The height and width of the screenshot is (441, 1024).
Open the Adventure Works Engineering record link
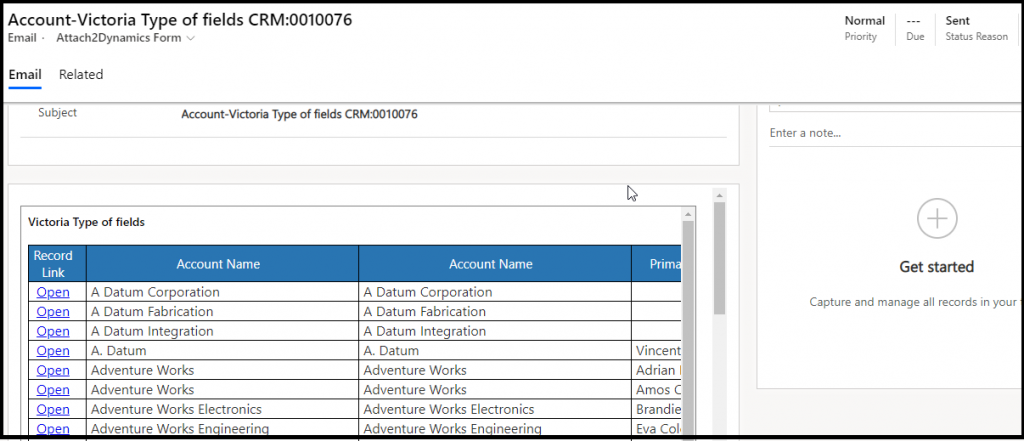[x=53, y=429]
